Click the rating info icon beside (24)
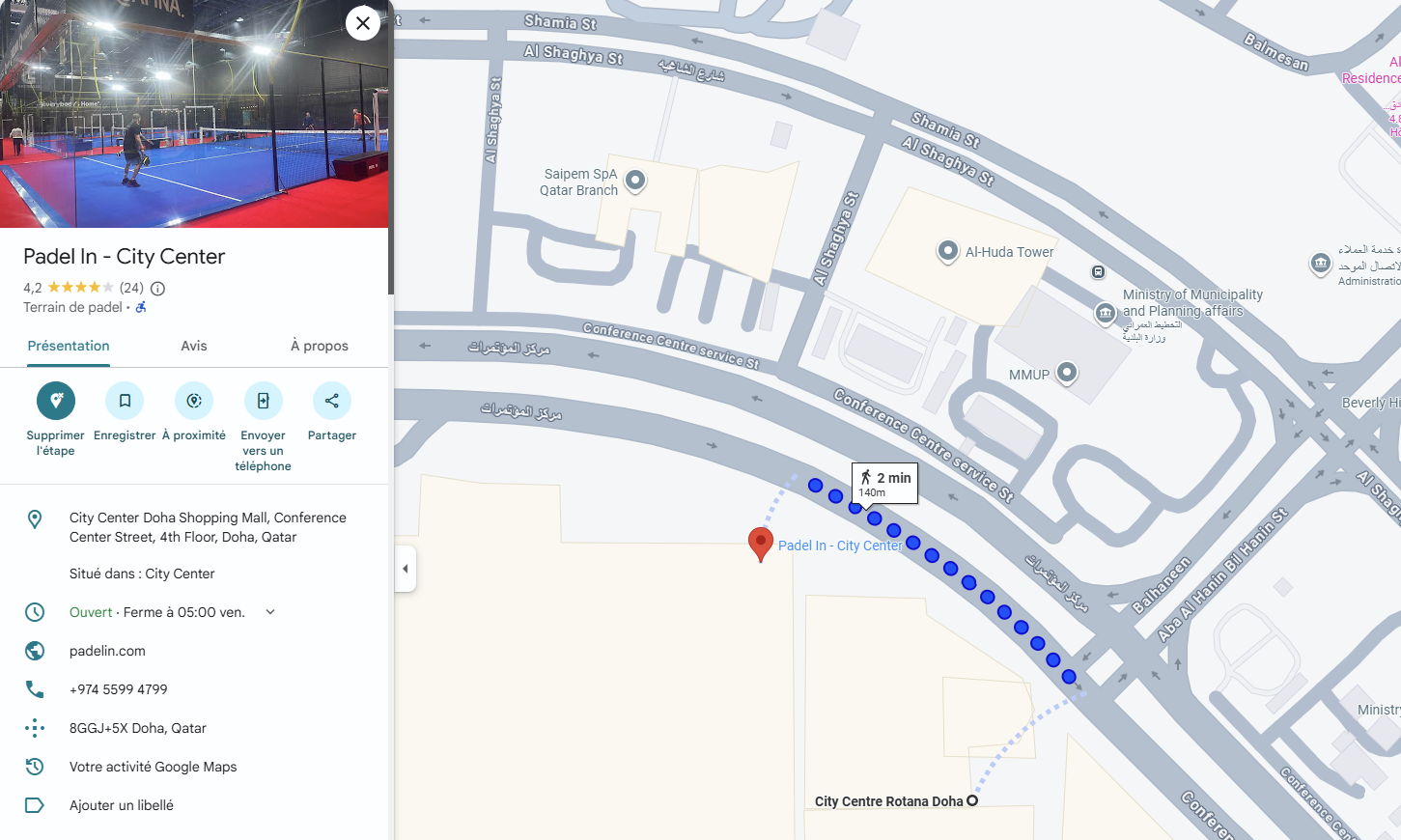The width and height of the screenshot is (1401, 840). coord(158,288)
